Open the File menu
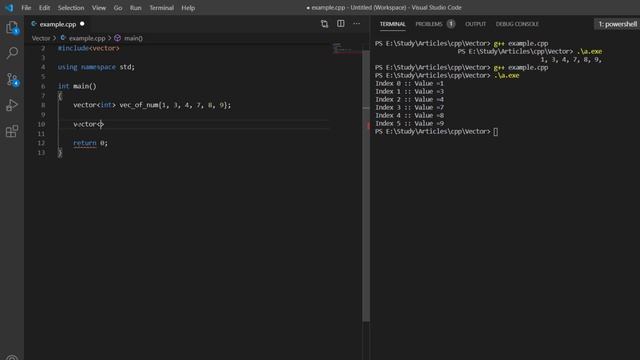 [26, 8]
